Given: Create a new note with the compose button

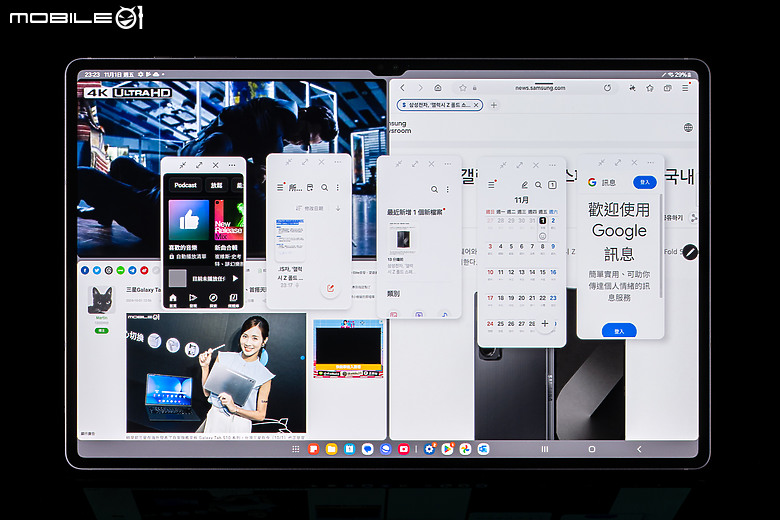Looking at the screenshot, I should tap(330, 289).
